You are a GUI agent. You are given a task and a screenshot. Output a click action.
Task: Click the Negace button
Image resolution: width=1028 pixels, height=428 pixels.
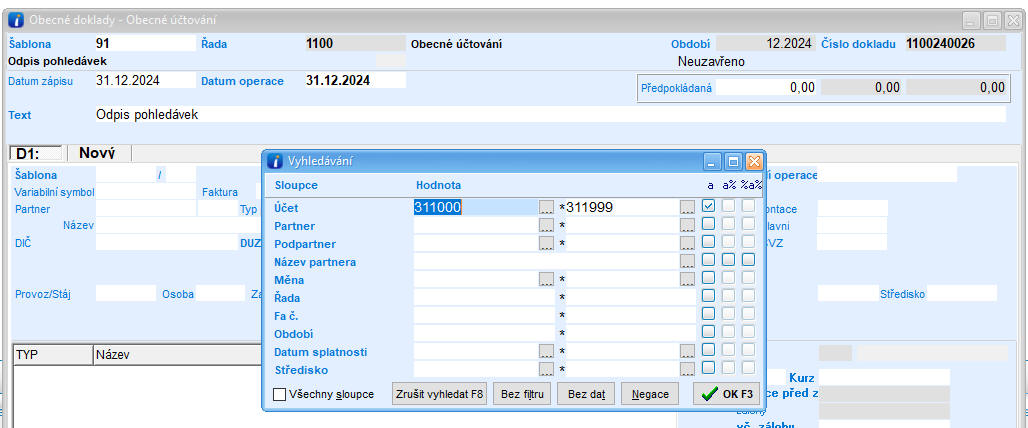click(650, 394)
